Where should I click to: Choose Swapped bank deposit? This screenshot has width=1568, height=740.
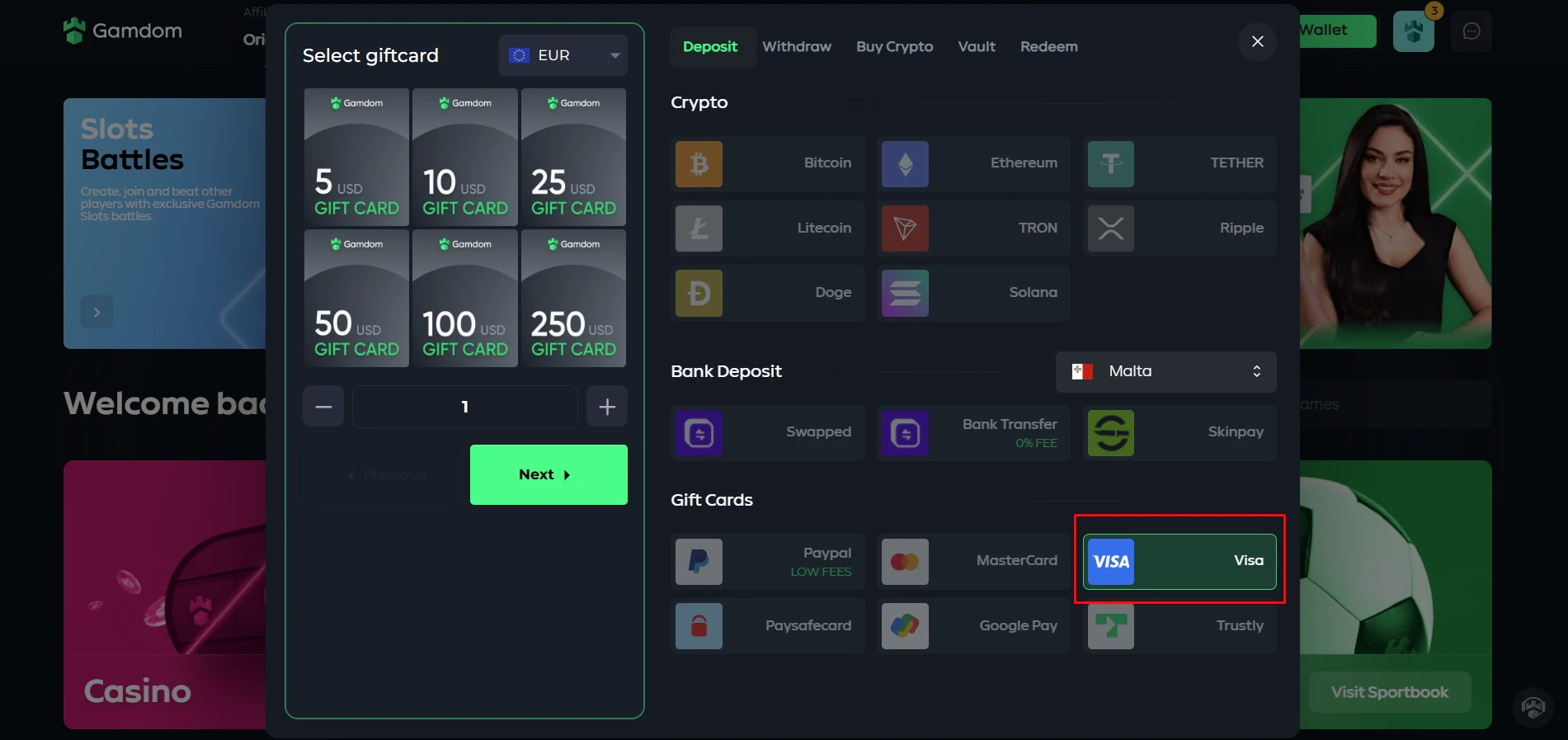767,432
